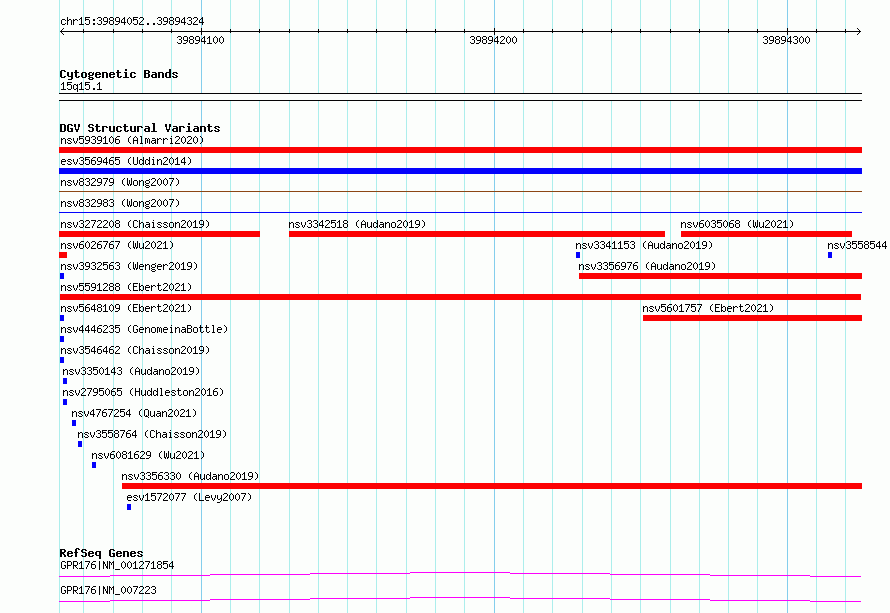Select the blue esv3569465 variant bar
The width and height of the screenshot is (890, 613).
460,171
